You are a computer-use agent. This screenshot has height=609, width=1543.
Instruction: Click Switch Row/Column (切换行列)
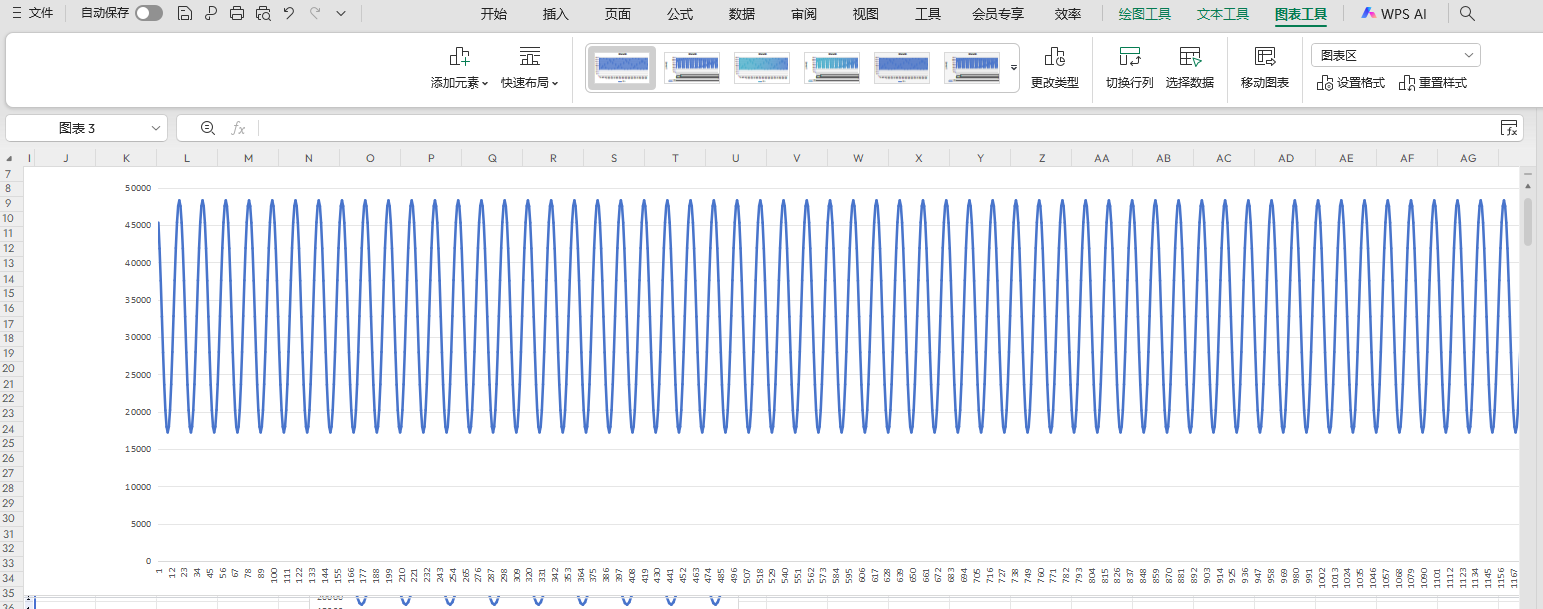pyautogui.click(x=1129, y=68)
